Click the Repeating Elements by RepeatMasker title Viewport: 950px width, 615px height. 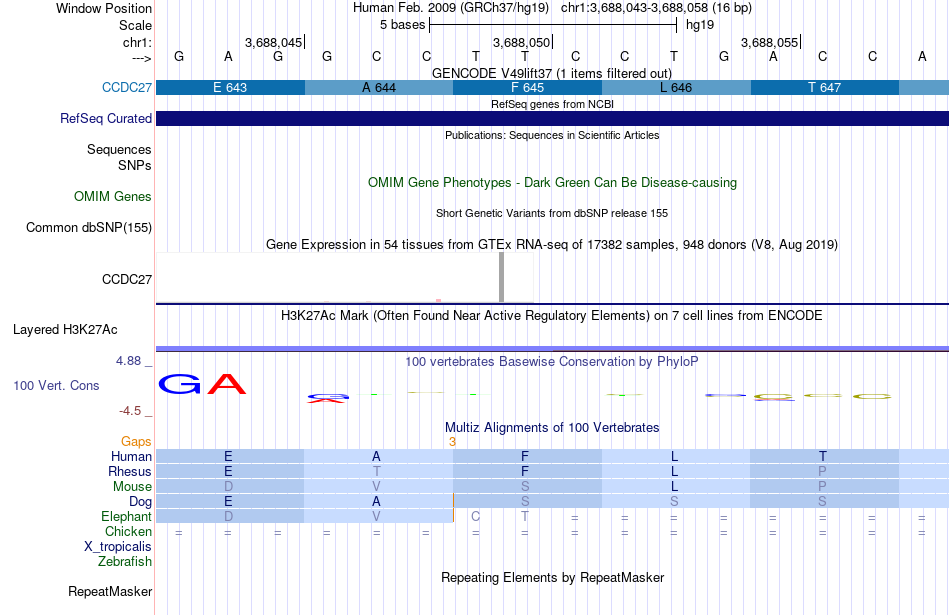(x=552, y=577)
